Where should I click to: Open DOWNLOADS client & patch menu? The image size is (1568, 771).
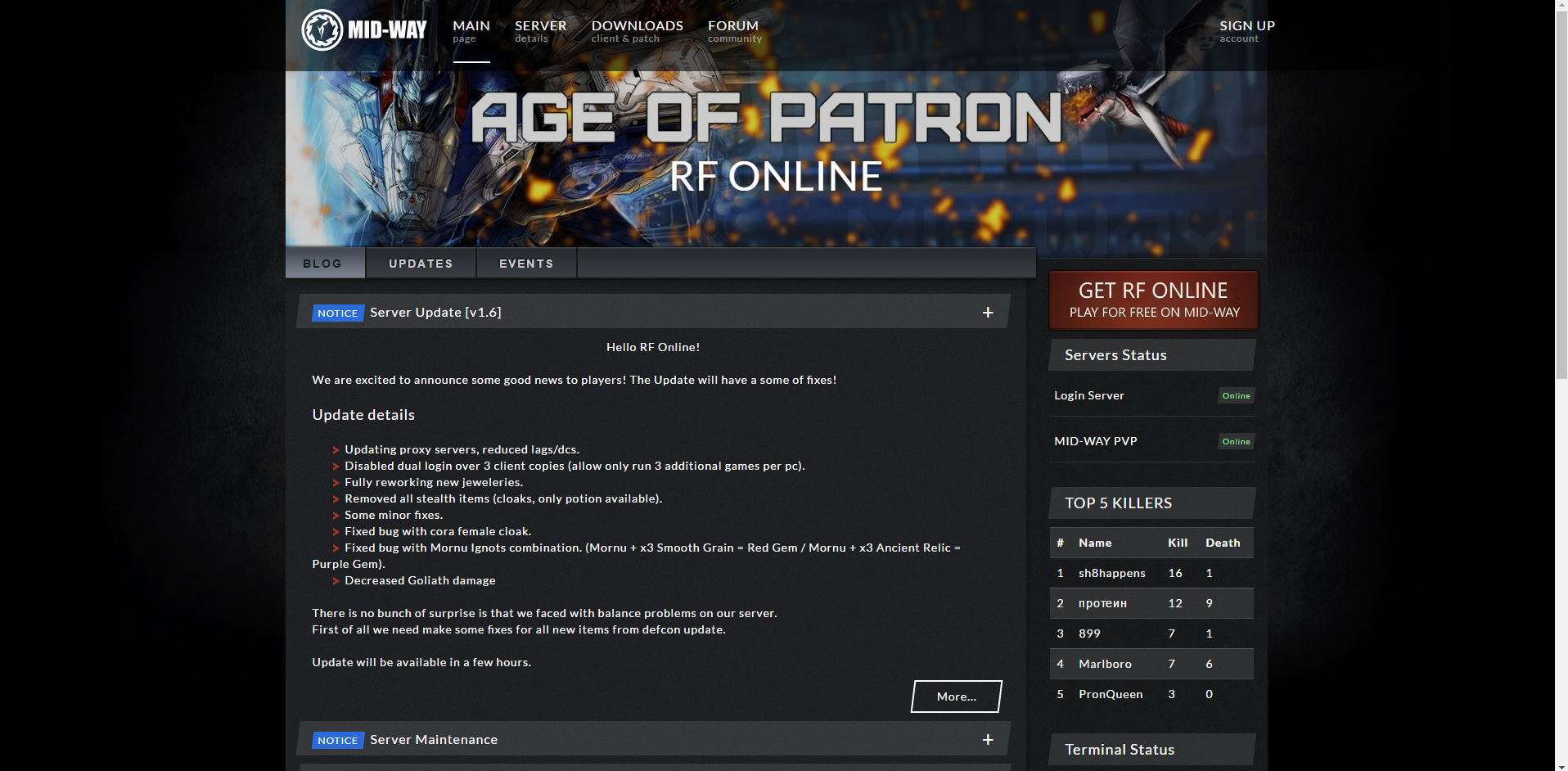coord(637,31)
